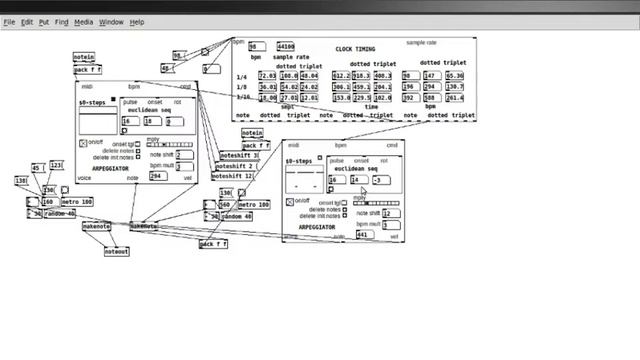Select the right euclidean seq rot box -3

(x=381, y=180)
